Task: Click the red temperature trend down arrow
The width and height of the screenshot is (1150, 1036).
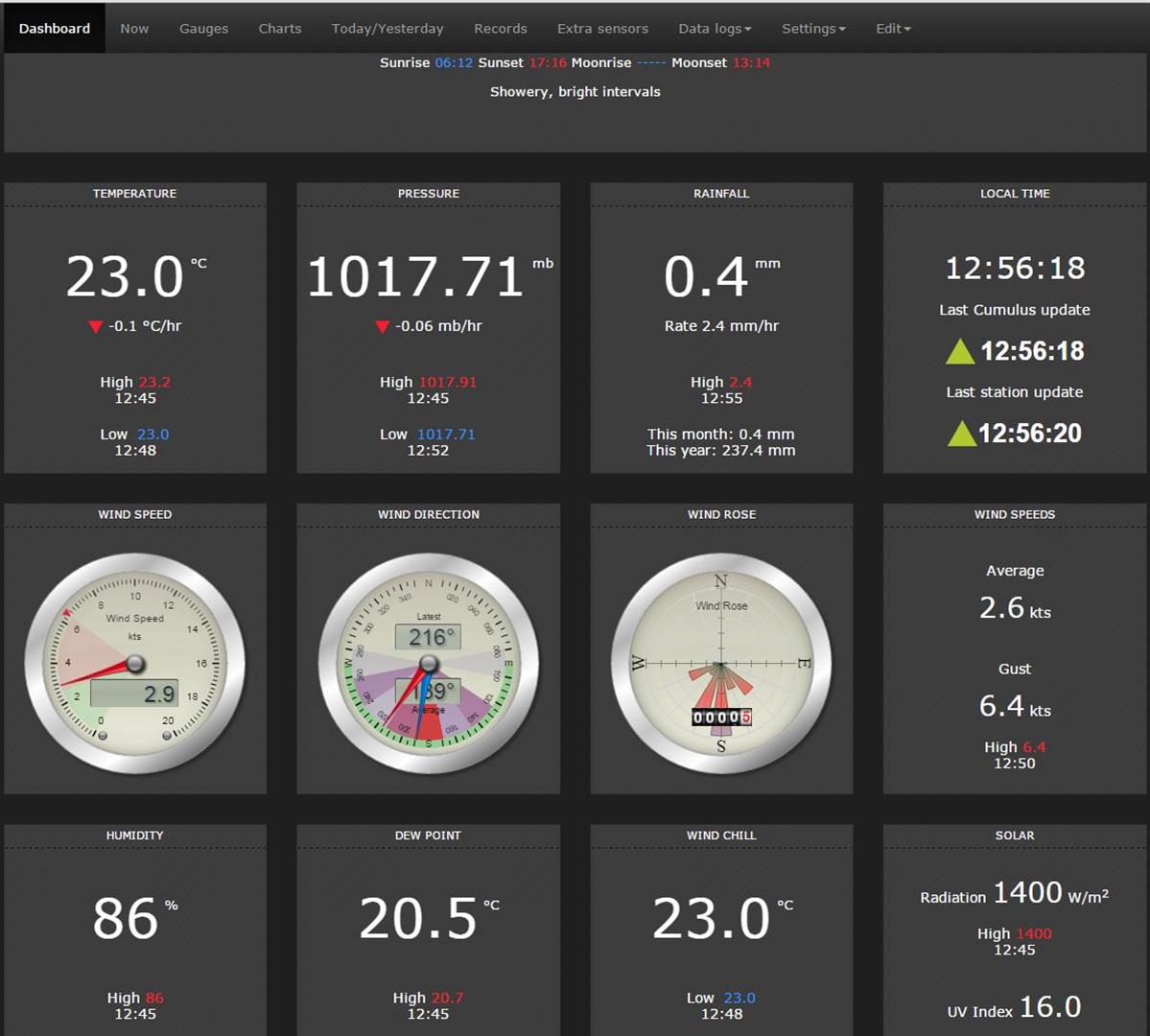Action: coord(95,327)
